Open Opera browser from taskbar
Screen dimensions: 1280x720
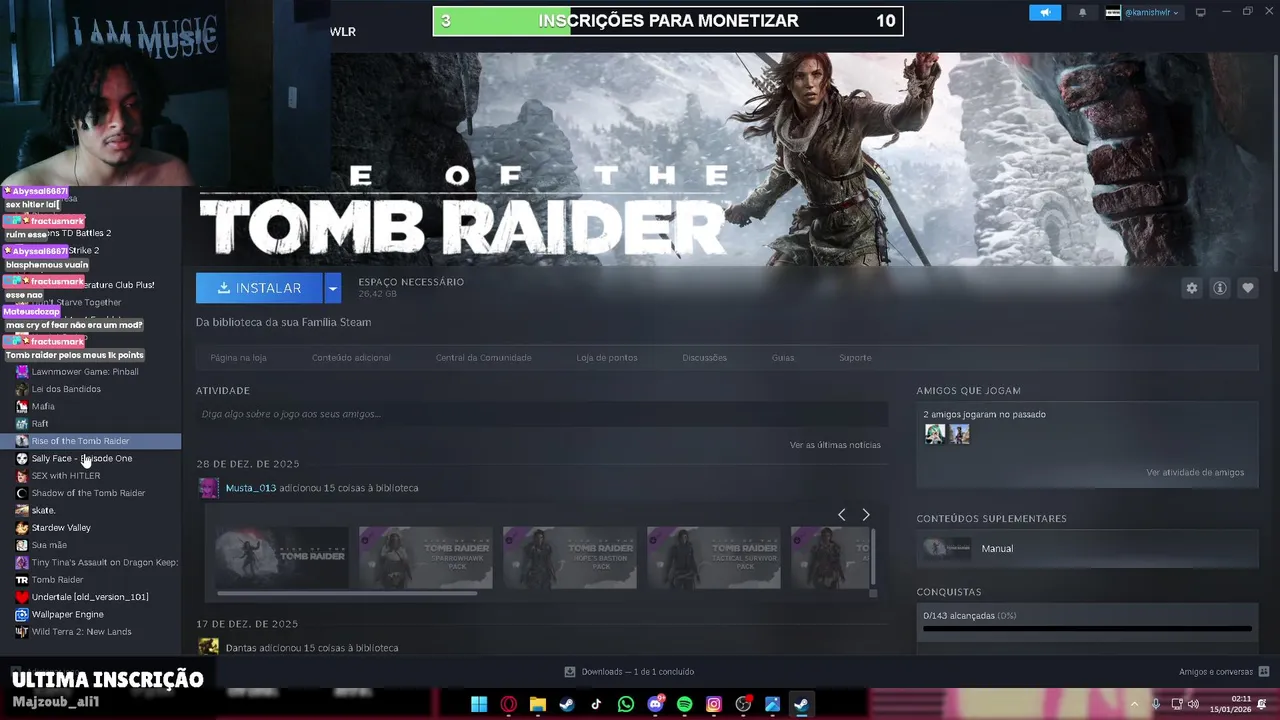(509, 704)
